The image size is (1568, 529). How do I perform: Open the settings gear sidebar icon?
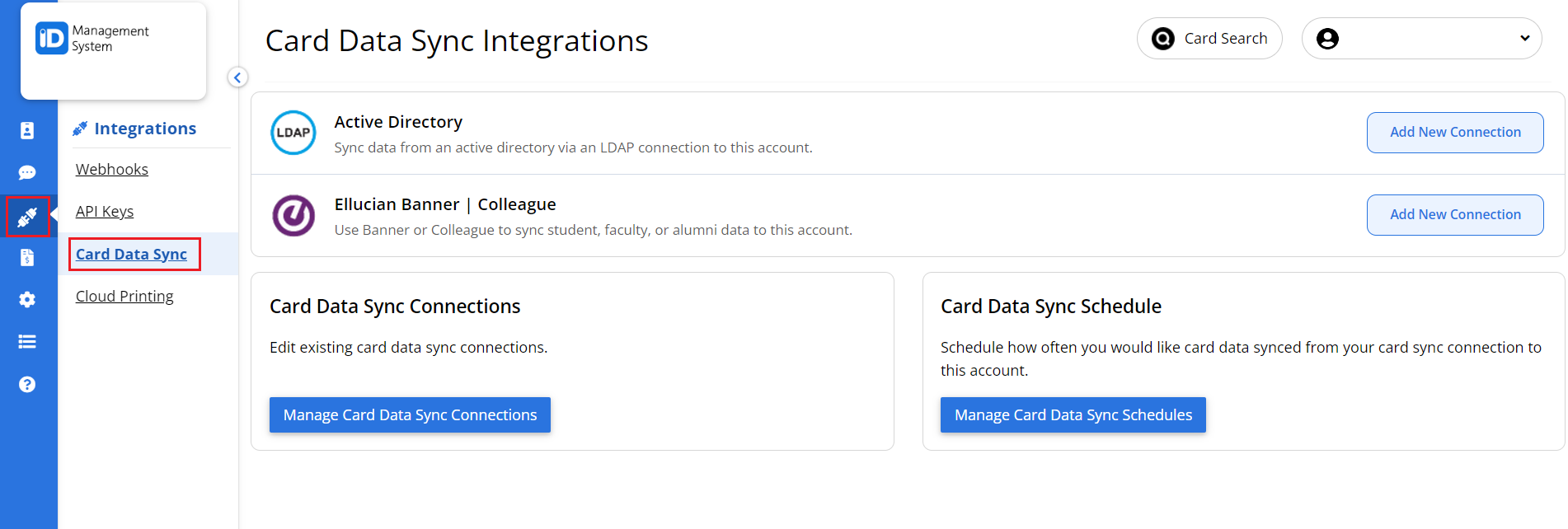(27, 299)
